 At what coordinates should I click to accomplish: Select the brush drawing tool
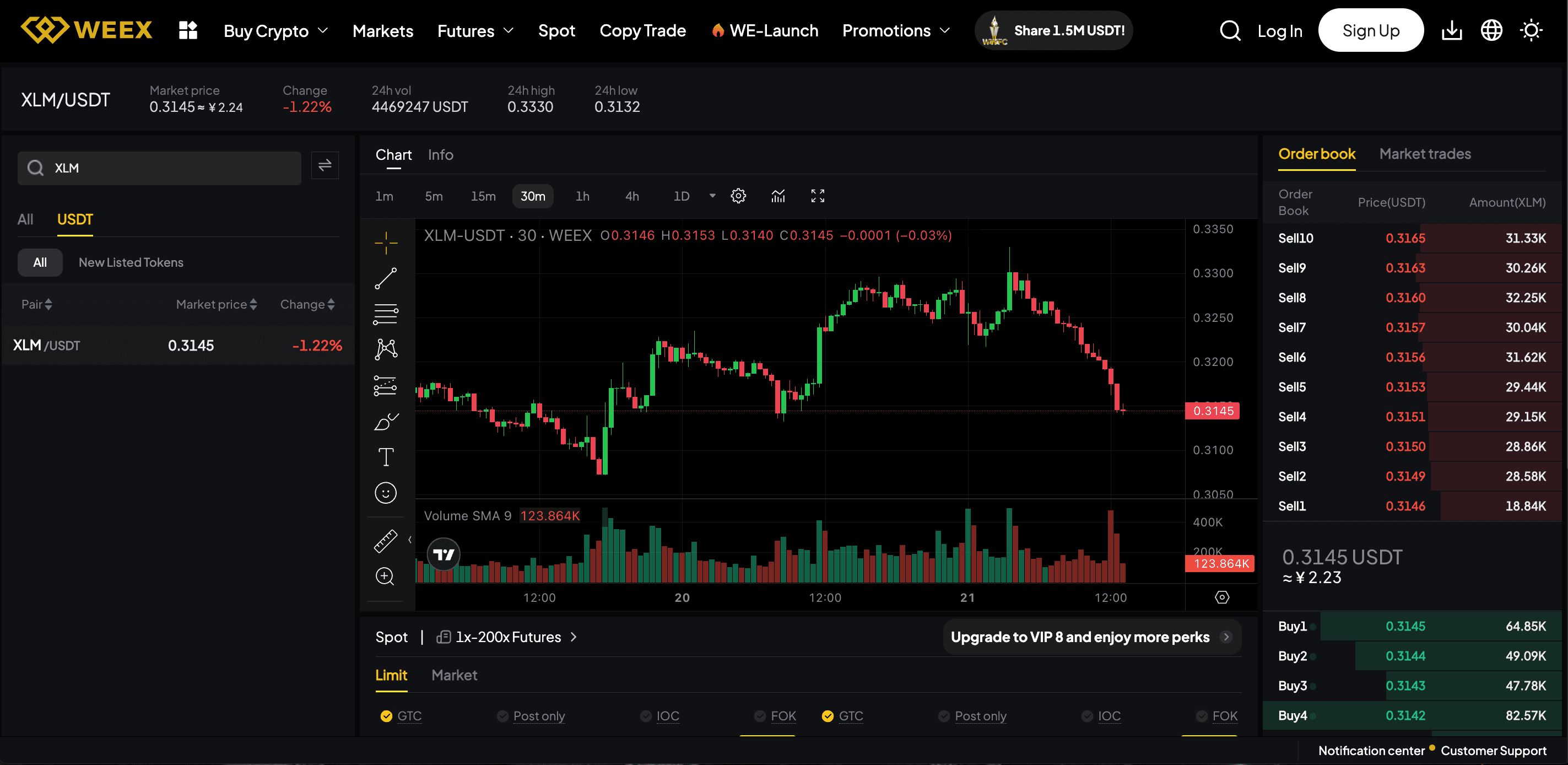tap(386, 421)
